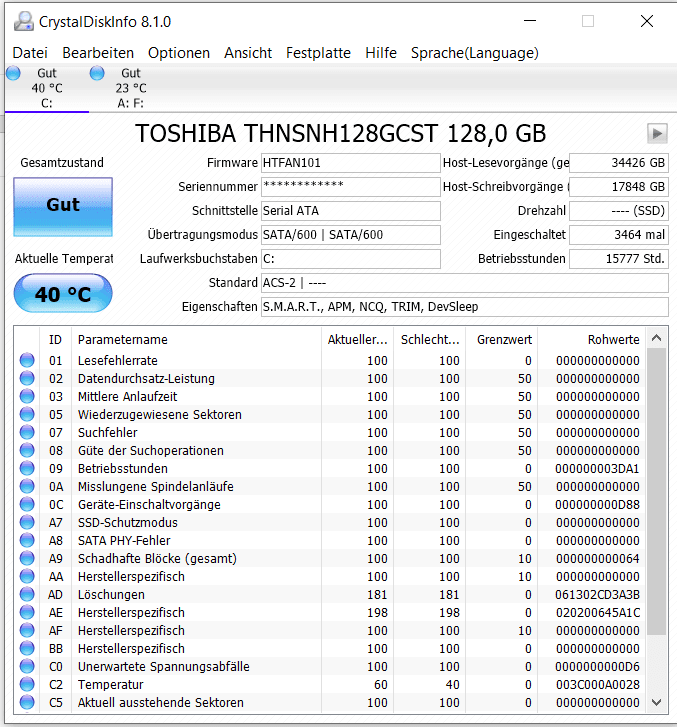Click the Rohwerte column header

tap(591, 340)
